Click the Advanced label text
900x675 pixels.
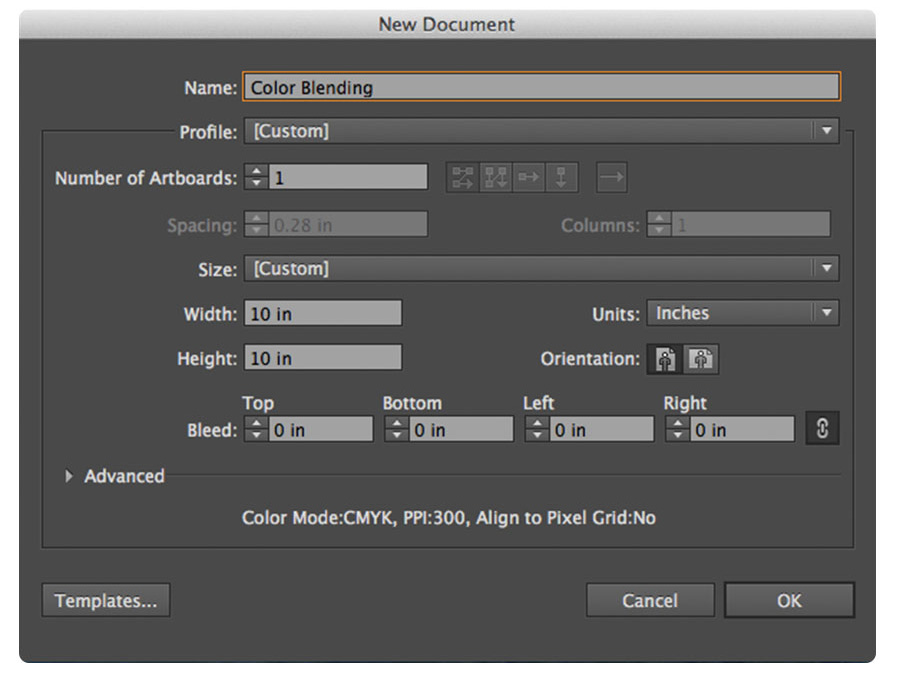[x=124, y=476]
